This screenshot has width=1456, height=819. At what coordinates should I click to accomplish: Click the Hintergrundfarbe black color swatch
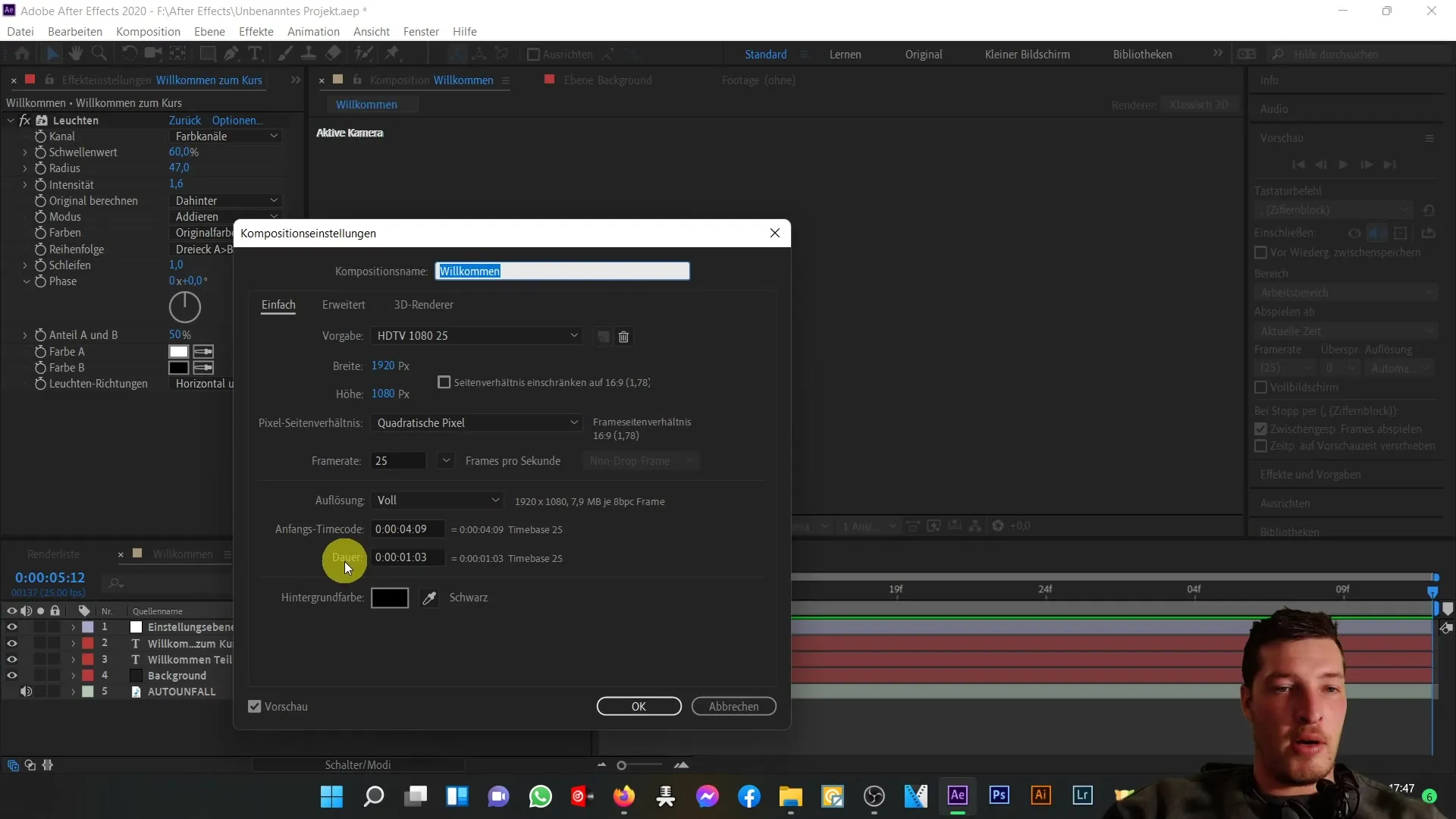[x=389, y=597]
